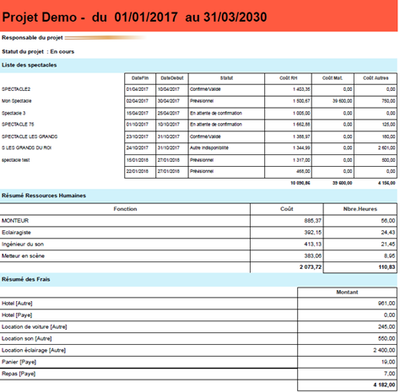
Task: Click the MONTEUR cost 885,37
Action: [x=287, y=221]
